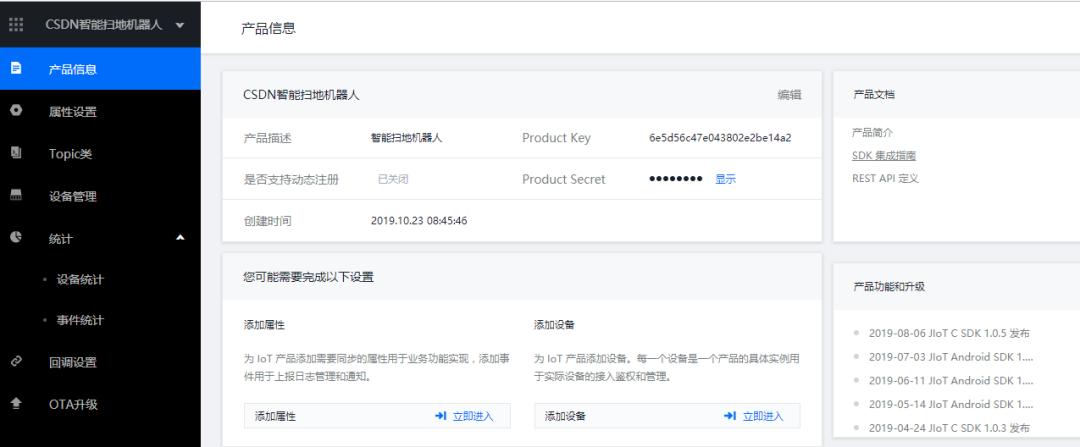
Task: Click 显示 to reveal Product Secret
Action: tap(725, 179)
